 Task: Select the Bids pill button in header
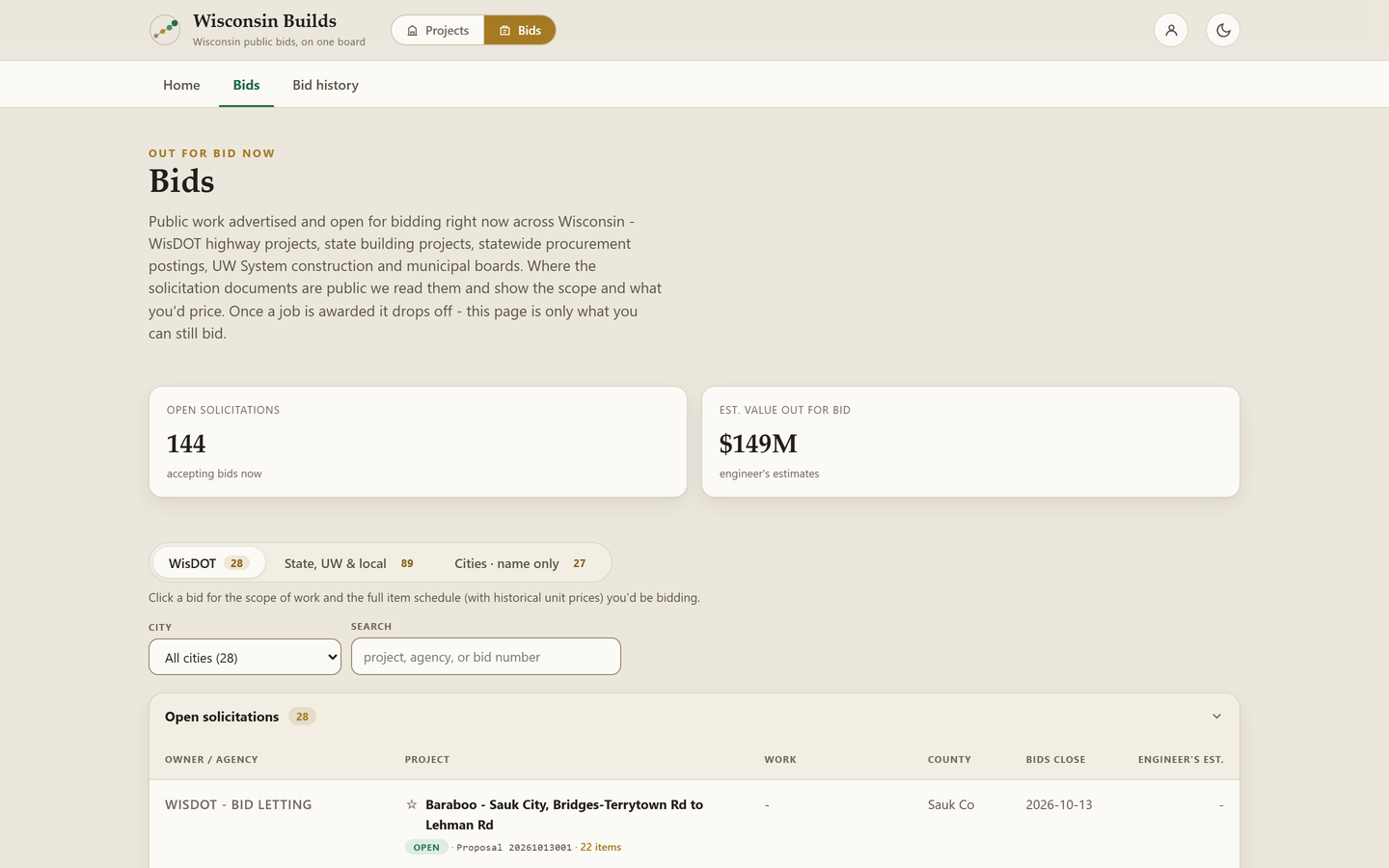tap(520, 30)
